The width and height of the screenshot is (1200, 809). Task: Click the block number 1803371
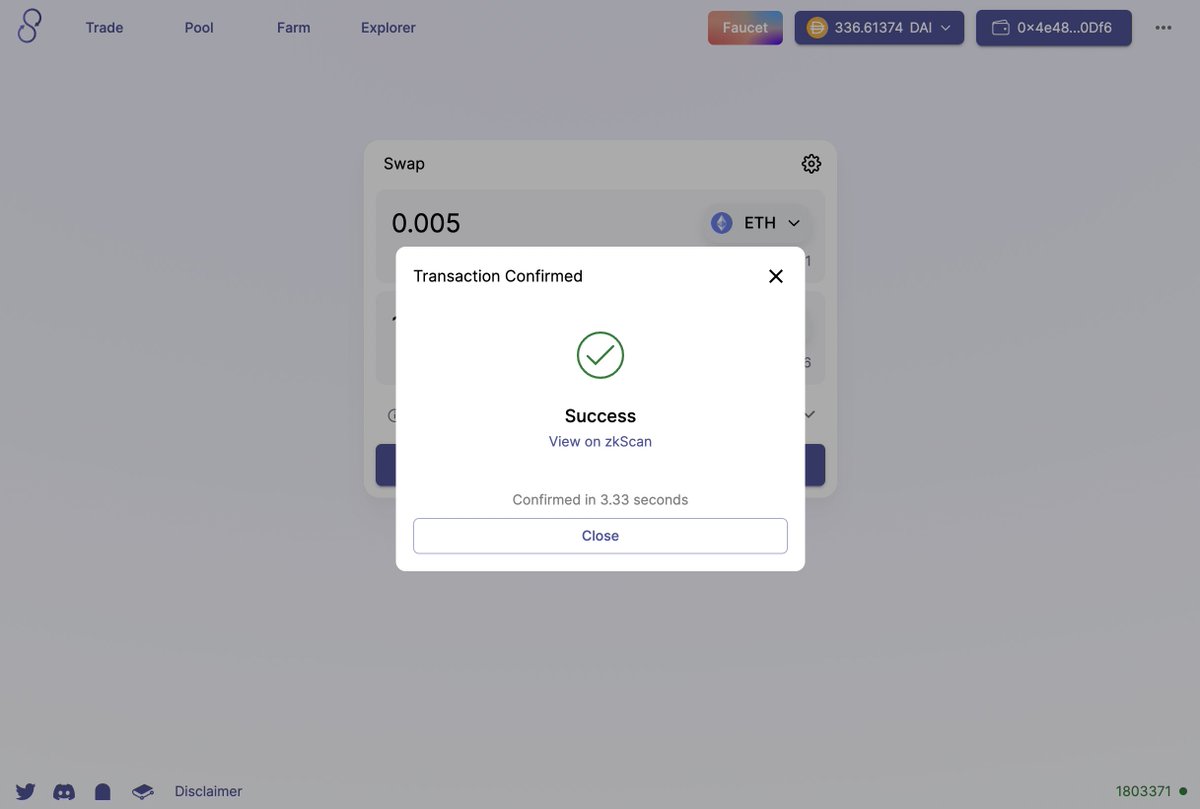[1143, 791]
